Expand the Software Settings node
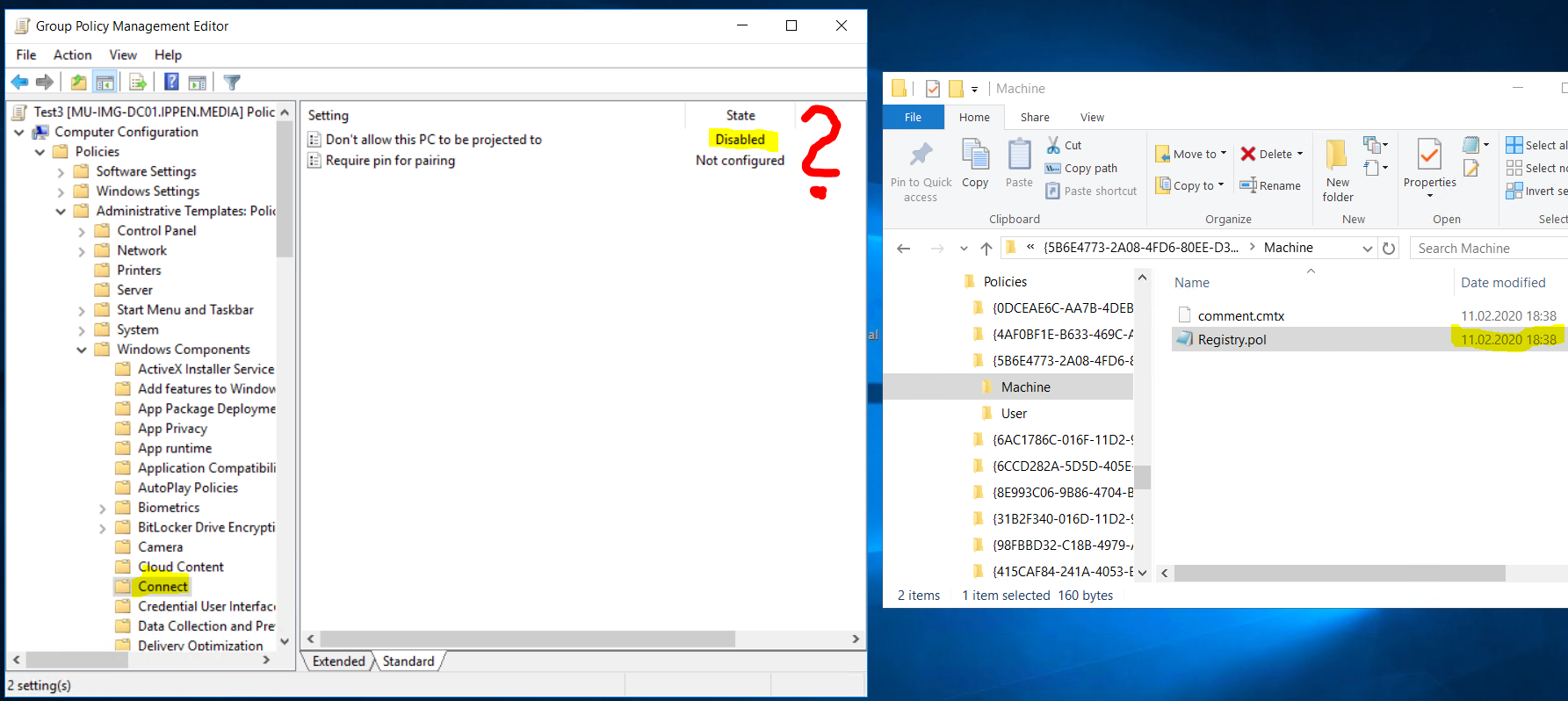Viewport: 1568px width, 701px height. (61, 172)
